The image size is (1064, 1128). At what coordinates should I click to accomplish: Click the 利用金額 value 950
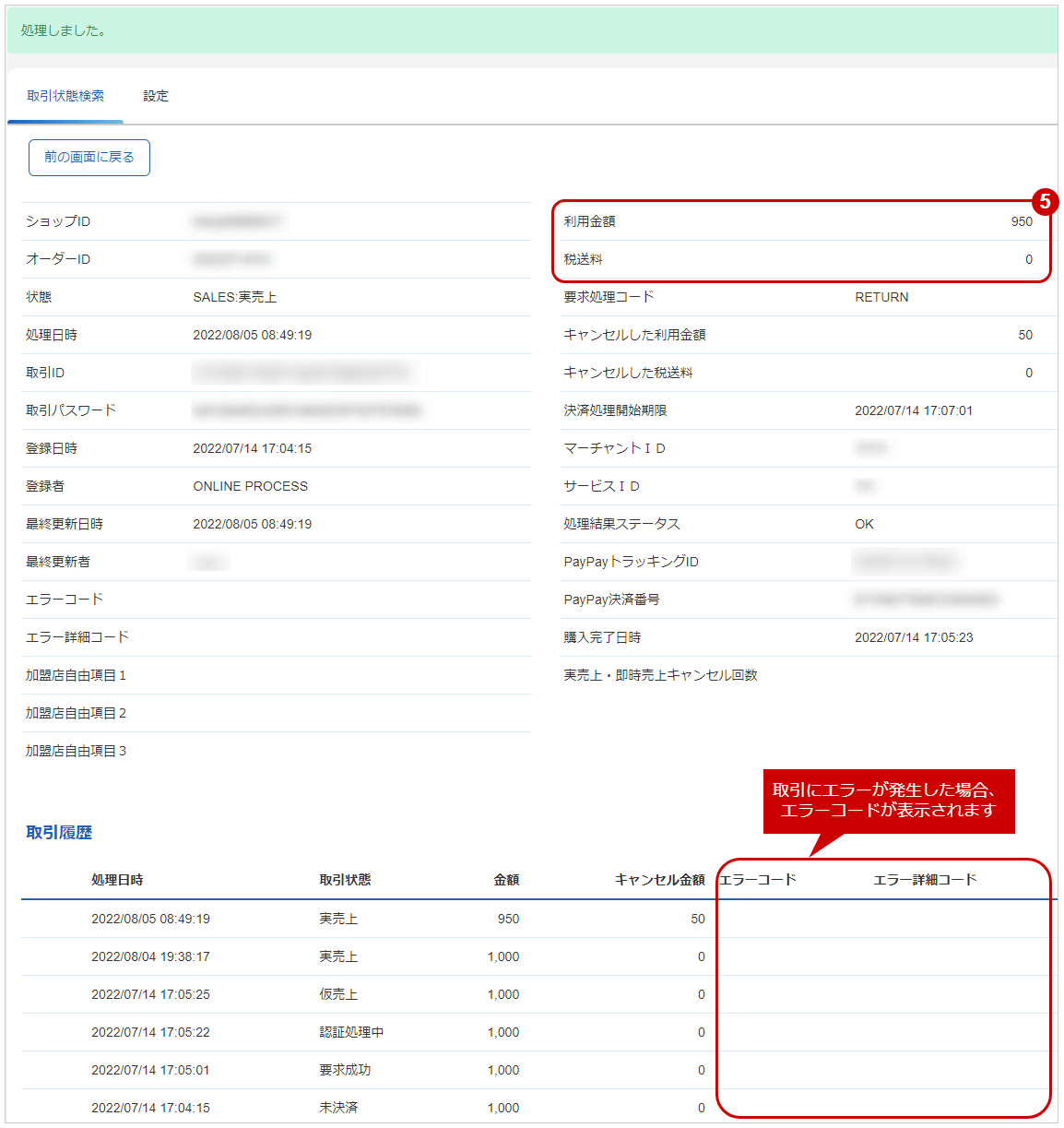tap(1022, 221)
